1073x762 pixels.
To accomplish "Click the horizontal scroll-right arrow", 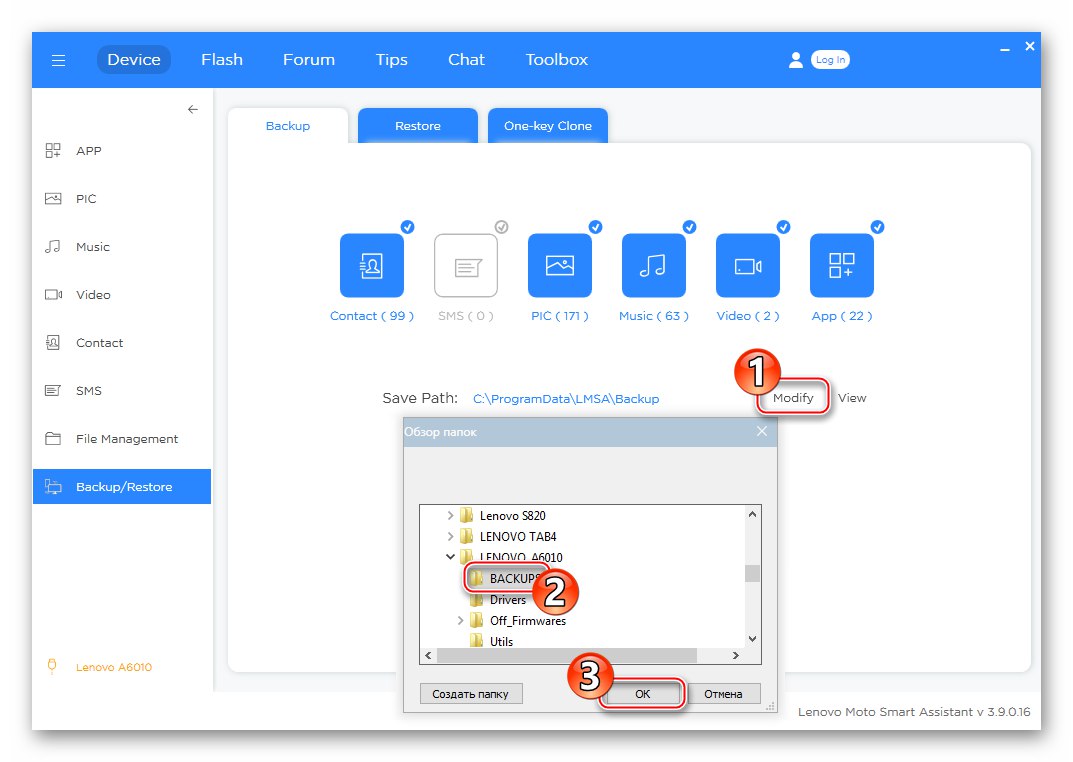I will 736,655.
